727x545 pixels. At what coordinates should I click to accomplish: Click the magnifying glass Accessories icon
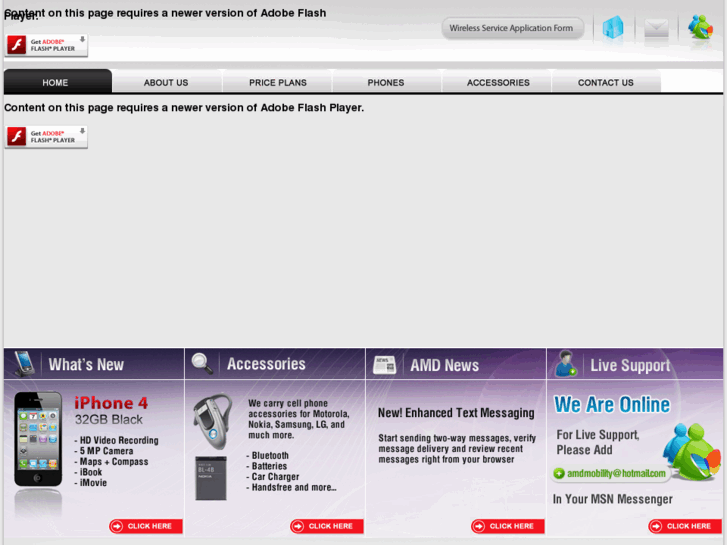pyautogui.click(x=202, y=364)
